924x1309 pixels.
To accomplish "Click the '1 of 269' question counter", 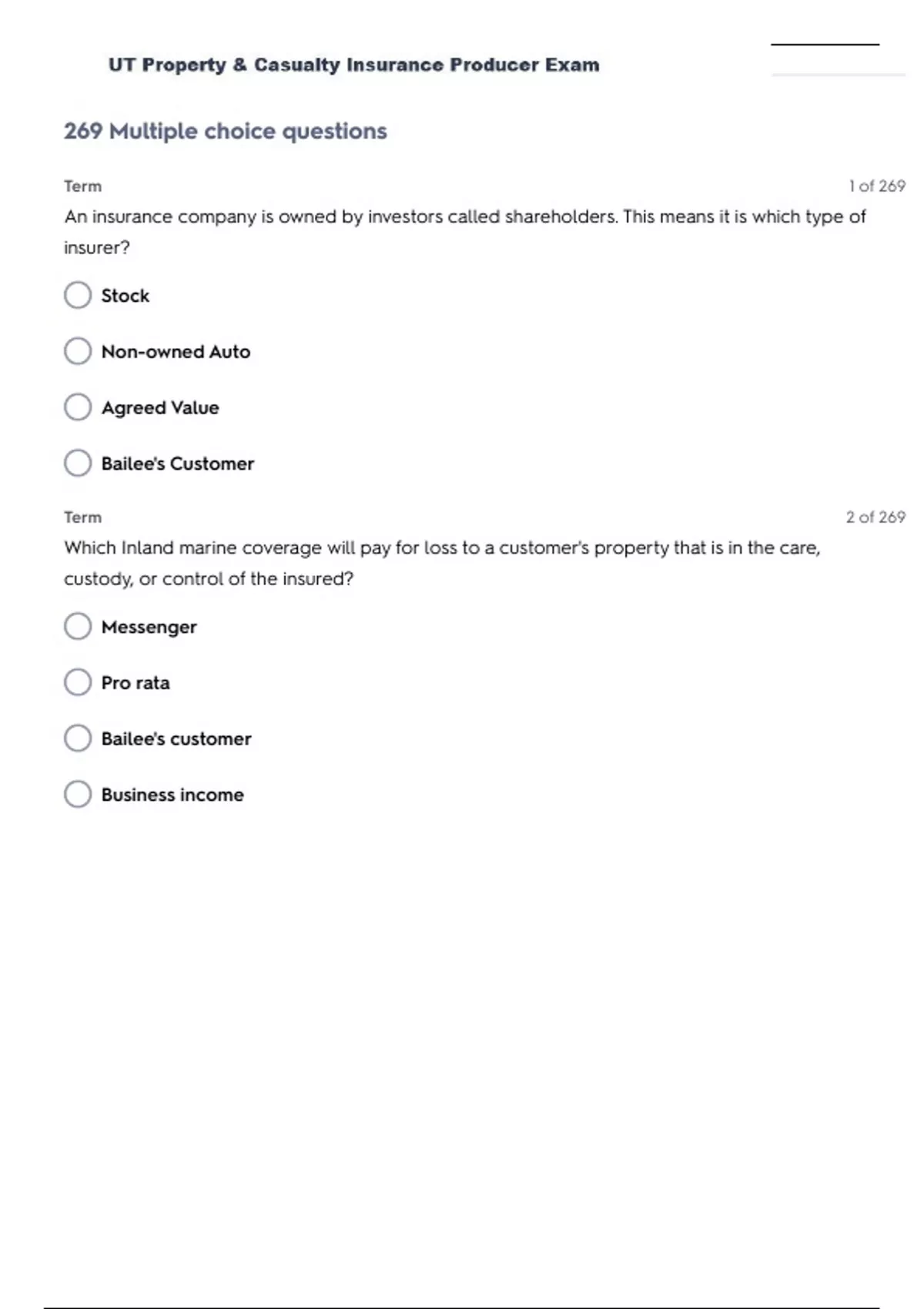I will pos(876,186).
